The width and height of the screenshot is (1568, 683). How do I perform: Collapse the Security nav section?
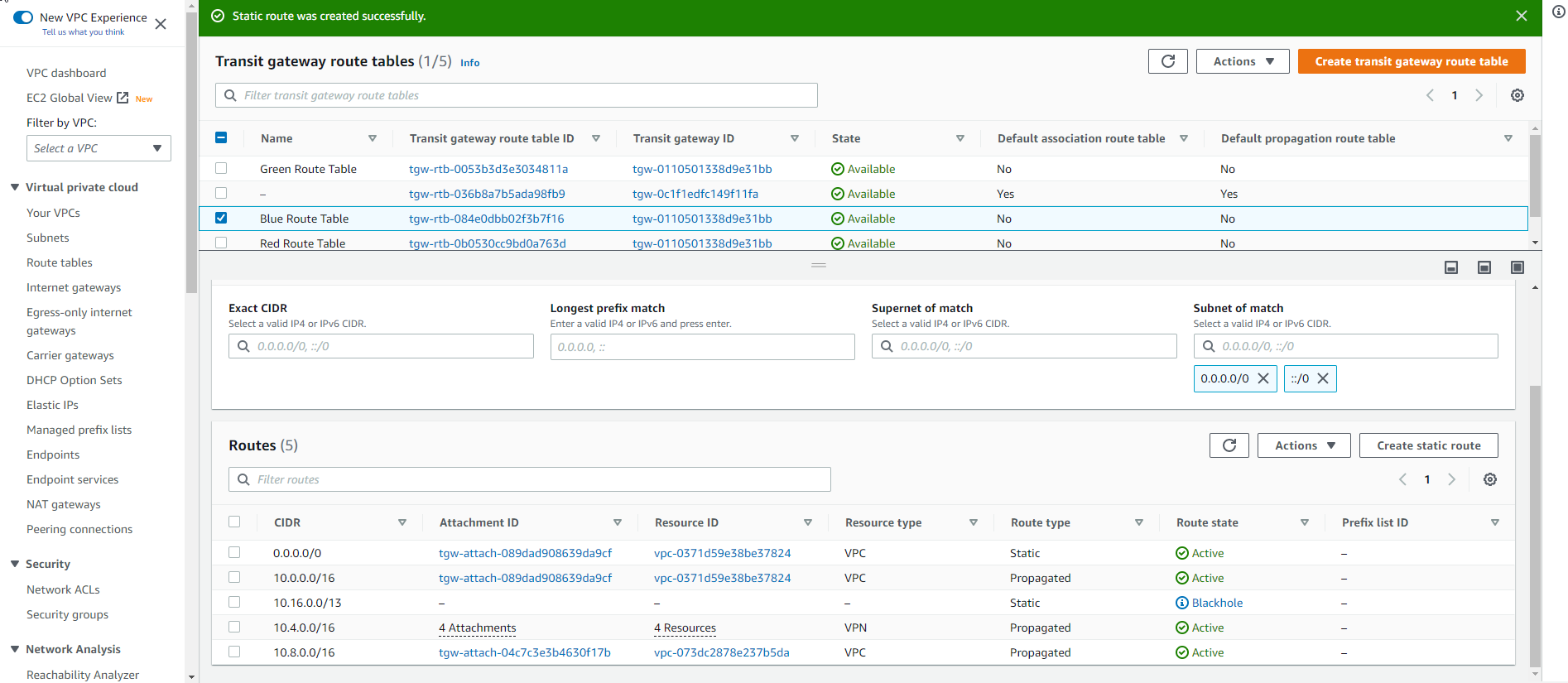tap(15, 564)
